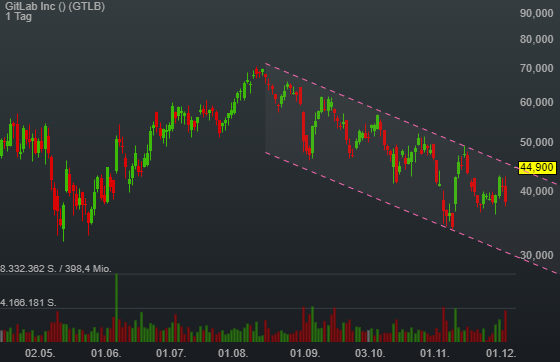The image size is (560, 362).
Task: Click the 50,000 price axis label
Action: pyautogui.click(x=536, y=142)
